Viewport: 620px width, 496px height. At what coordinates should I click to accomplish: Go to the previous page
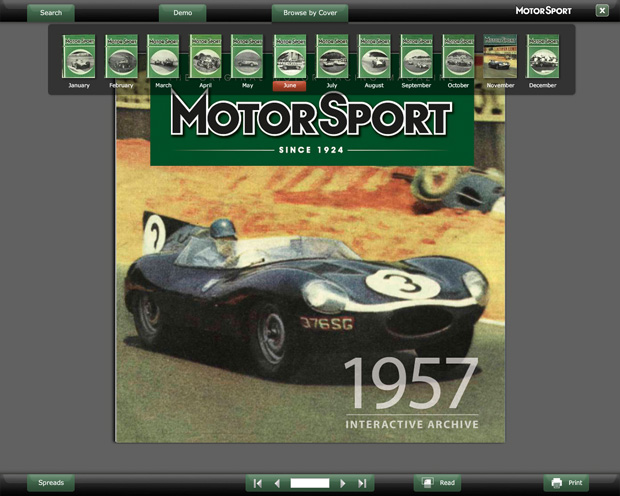pos(277,483)
